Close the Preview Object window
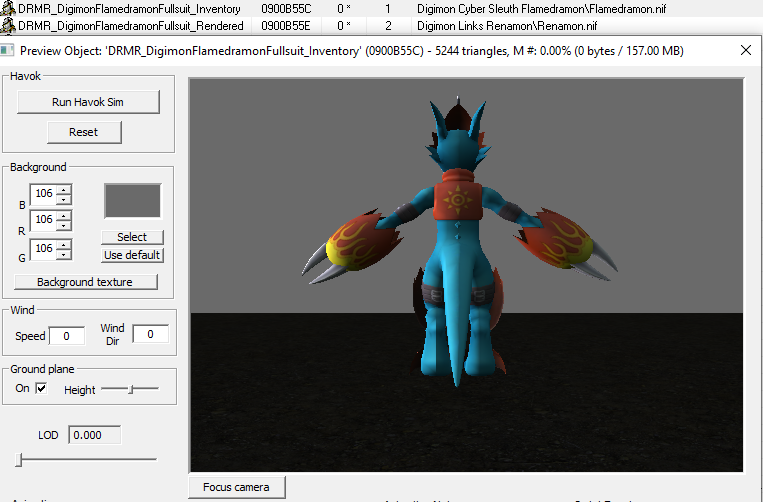This screenshot has height=502, width=763. coord(745,50)
